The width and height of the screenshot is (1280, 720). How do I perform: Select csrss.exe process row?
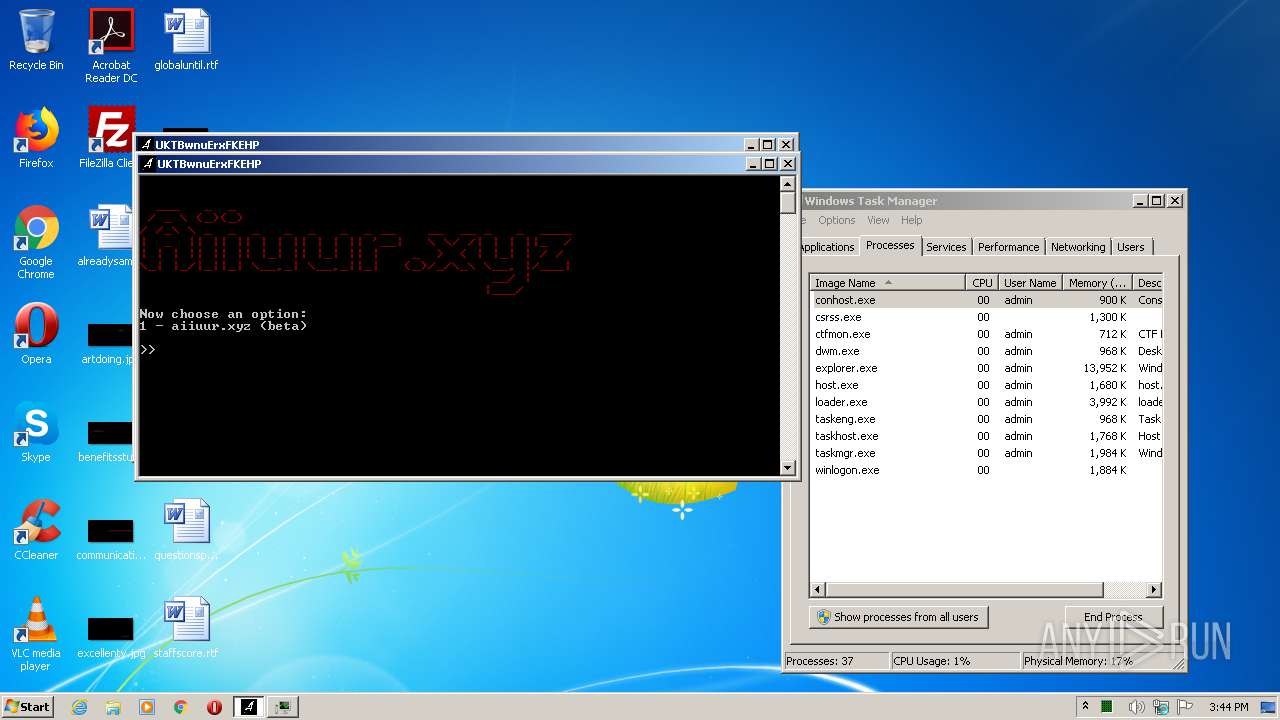(x=986, y=317)
